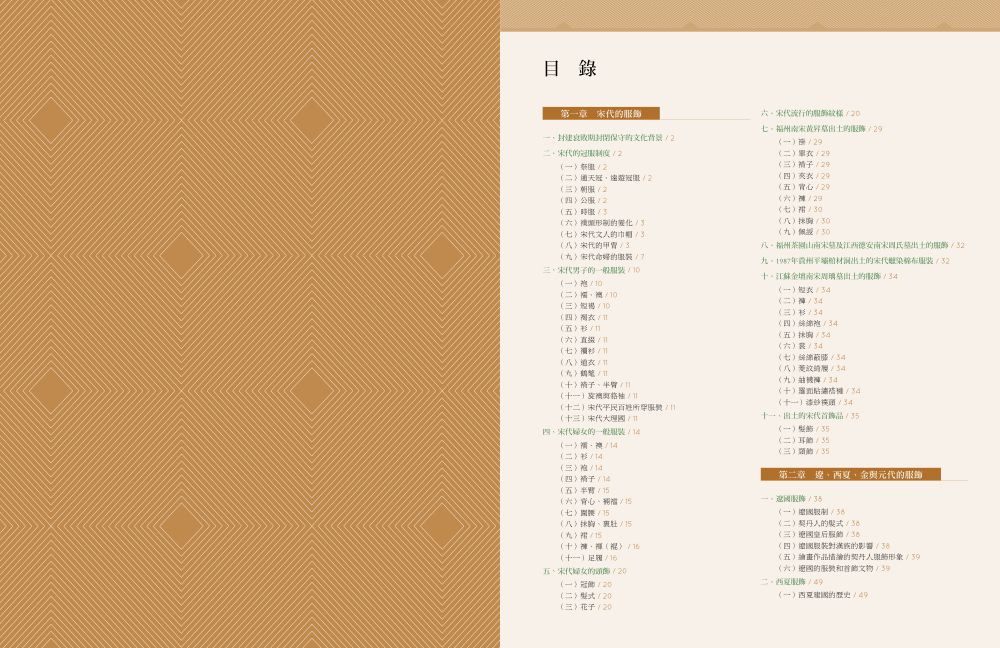Click sub-entry (四)夾衣 / 29

(x=804, y=176)
